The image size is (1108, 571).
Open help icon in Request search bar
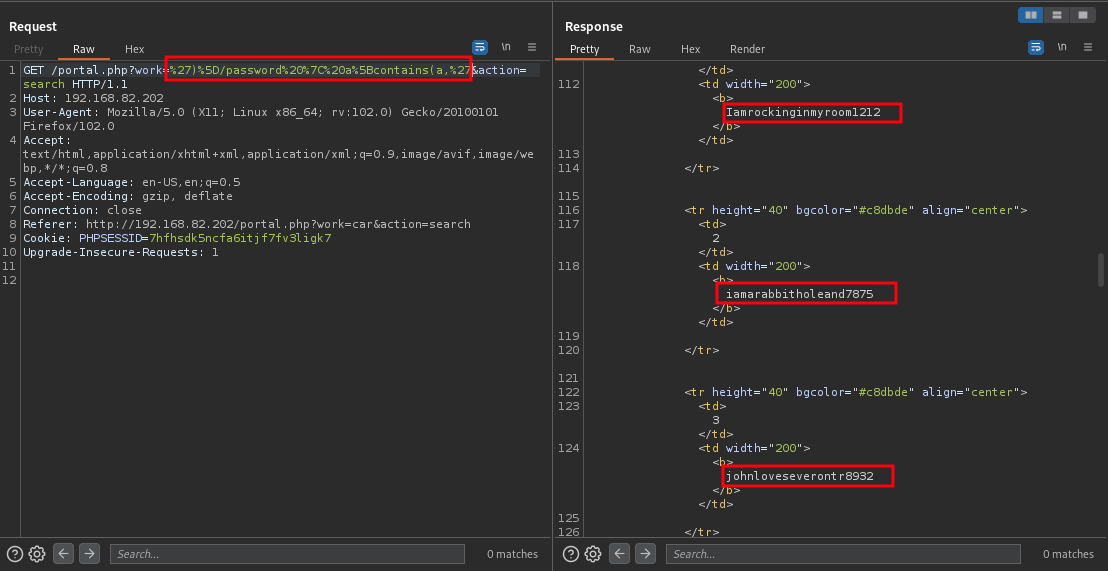tap(15, 554)
